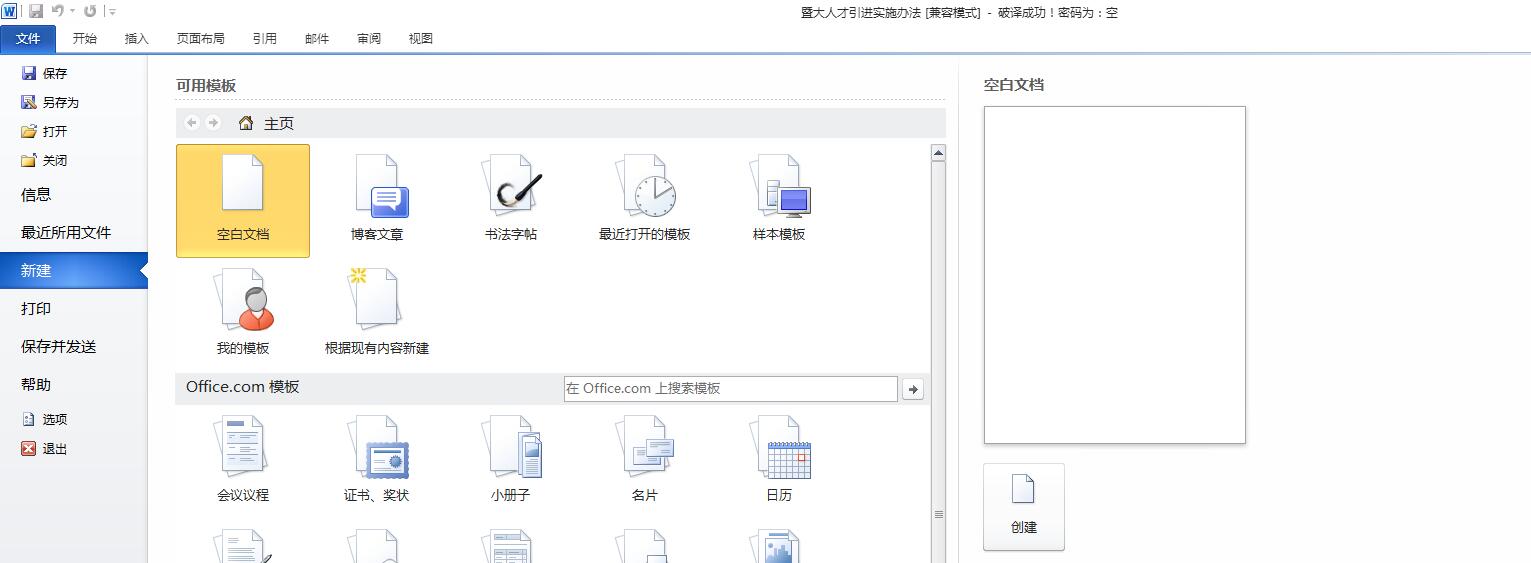Start the Office.com template search arrow

(x=912, y=389)
